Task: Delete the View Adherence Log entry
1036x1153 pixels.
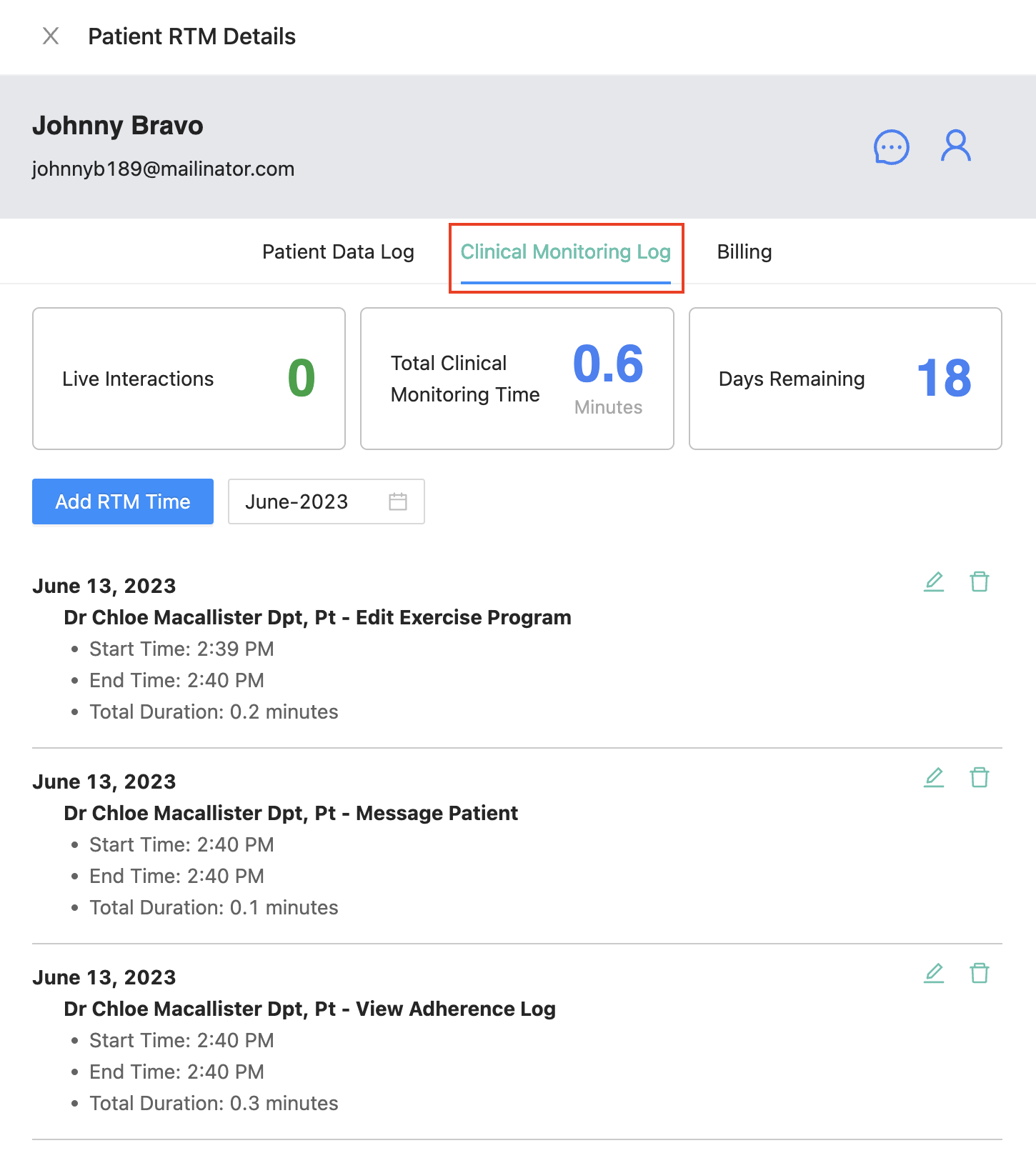Action: (980, 973)
